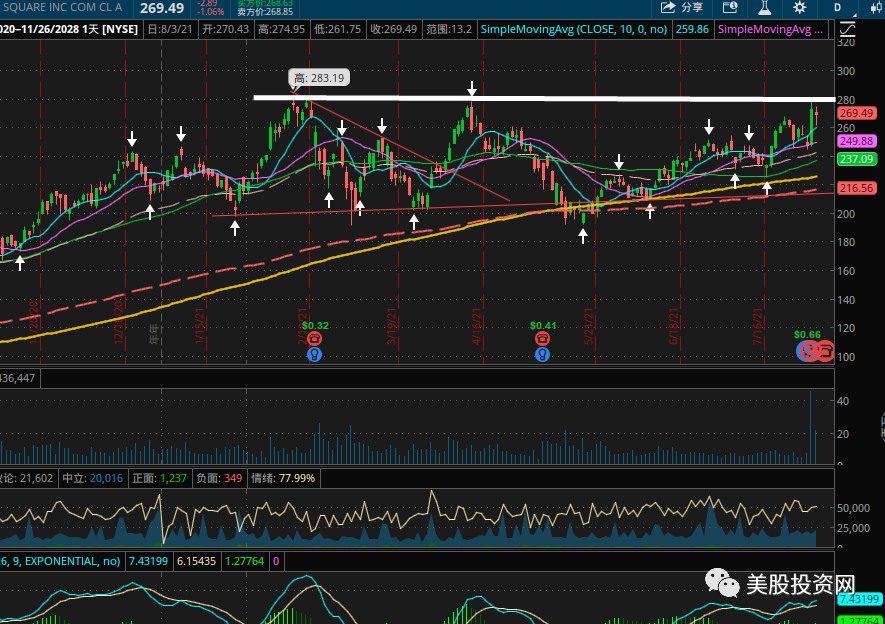Click the 负面: 349 negative count

219,478
